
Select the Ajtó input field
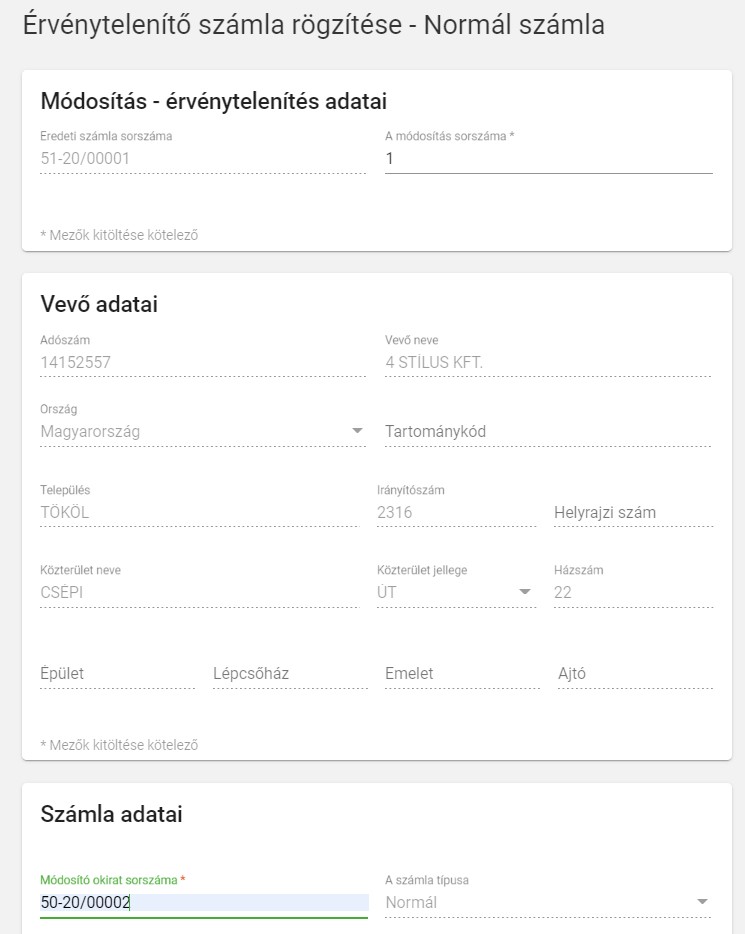click(634, 674)
